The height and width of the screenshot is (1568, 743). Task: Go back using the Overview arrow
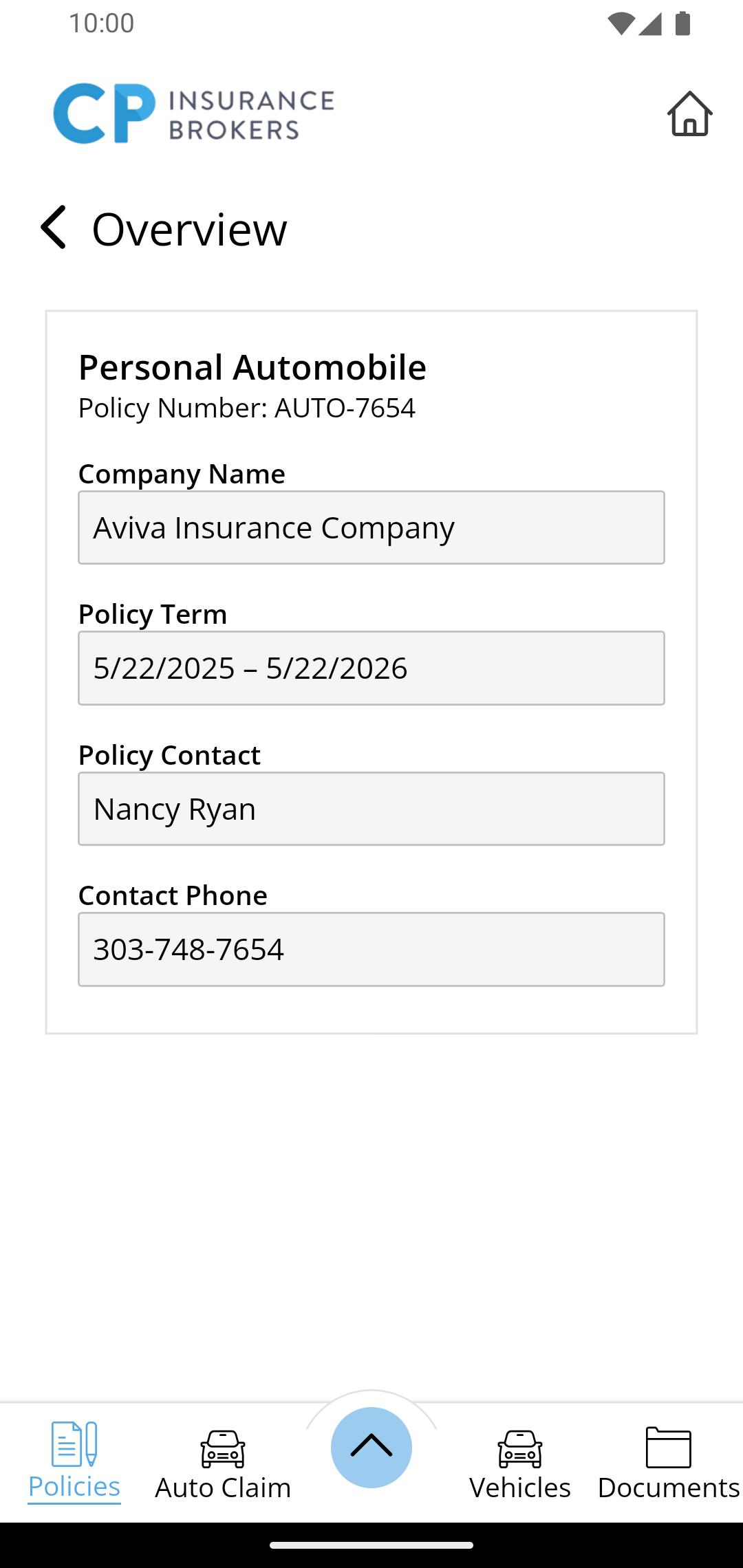53,227
